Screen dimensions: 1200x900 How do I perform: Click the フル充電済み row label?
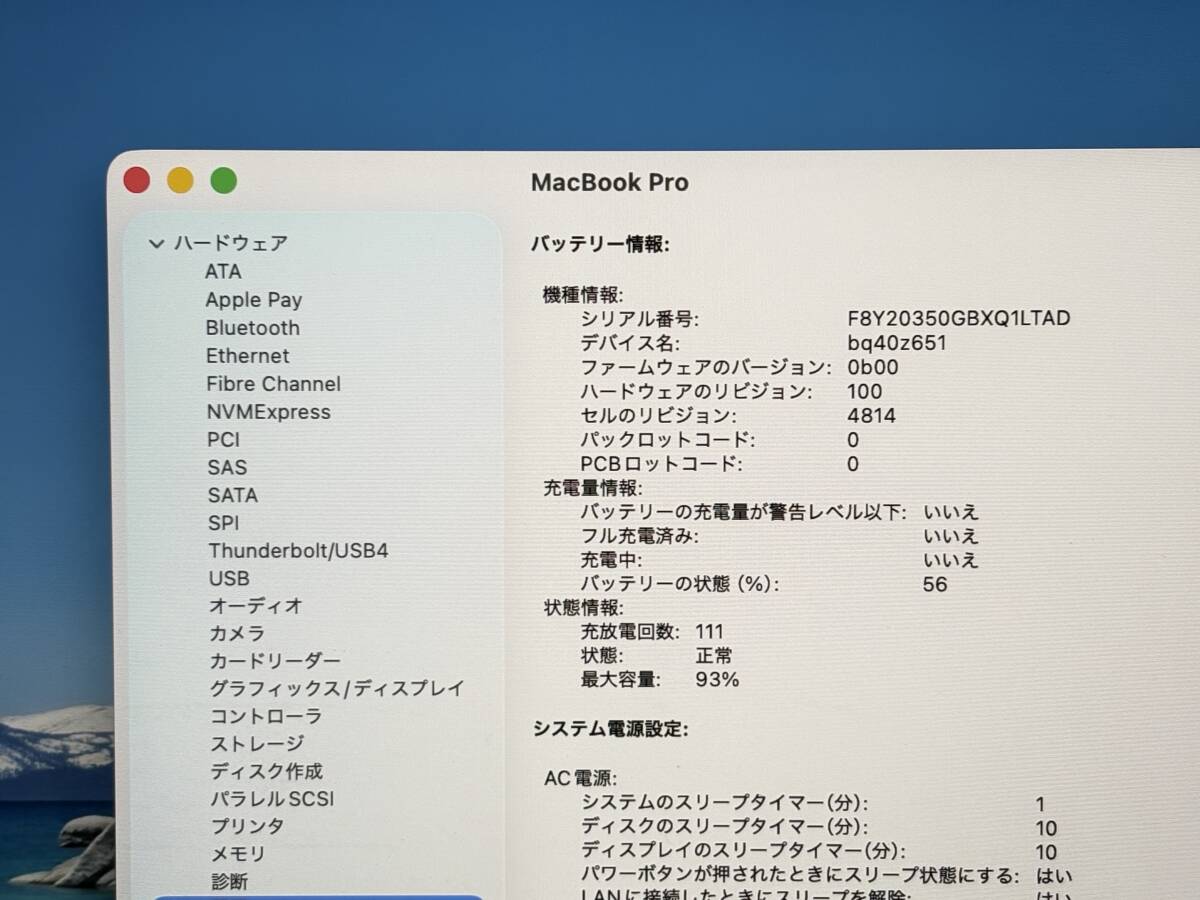pyautogui.click(x=640, y=536)
